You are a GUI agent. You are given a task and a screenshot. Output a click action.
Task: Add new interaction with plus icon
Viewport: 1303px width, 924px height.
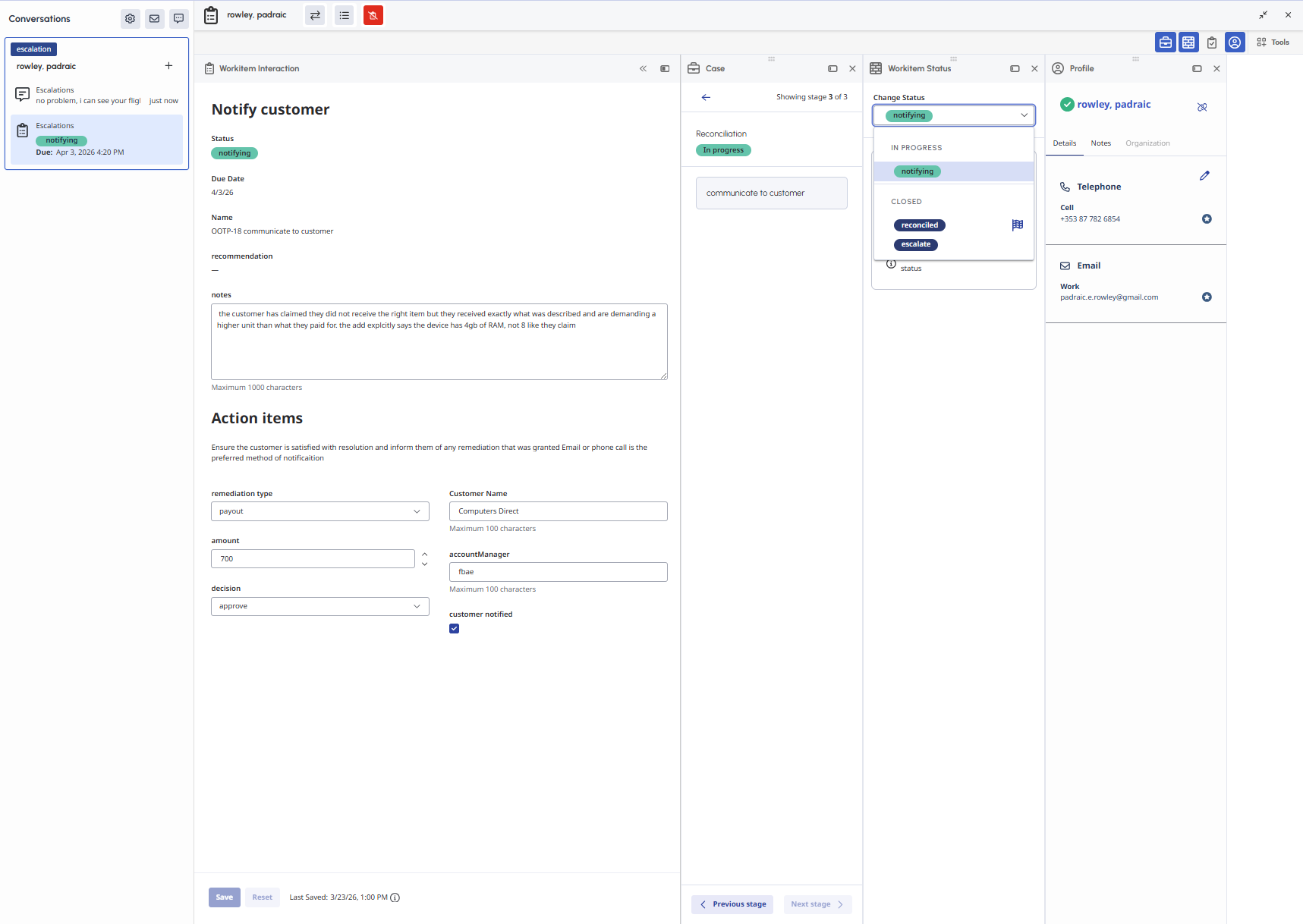point(168,66)
